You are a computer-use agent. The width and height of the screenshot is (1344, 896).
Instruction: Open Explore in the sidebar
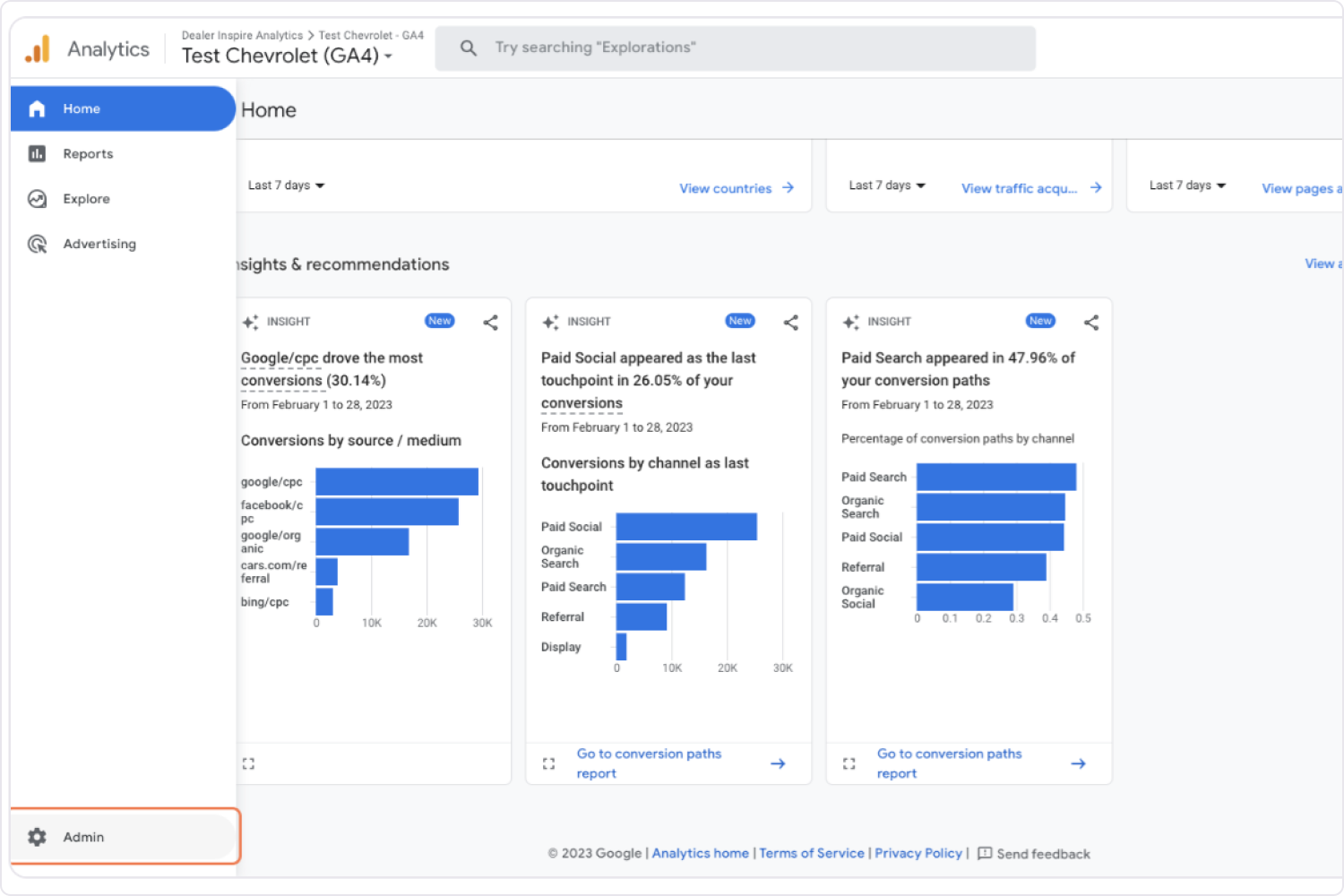(123, 199)
